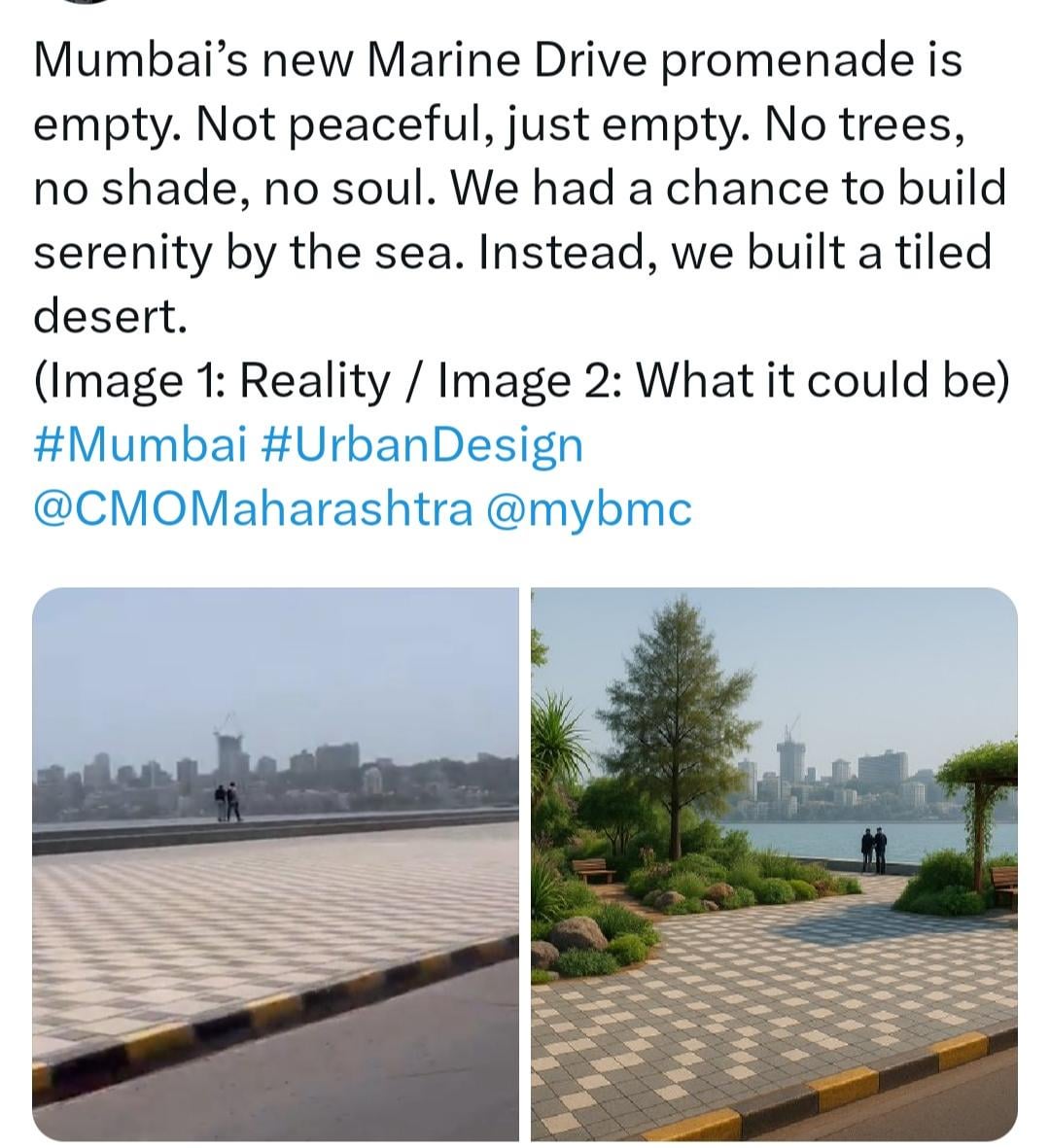Open the right landscaped promenade image

tap(774, 864)
